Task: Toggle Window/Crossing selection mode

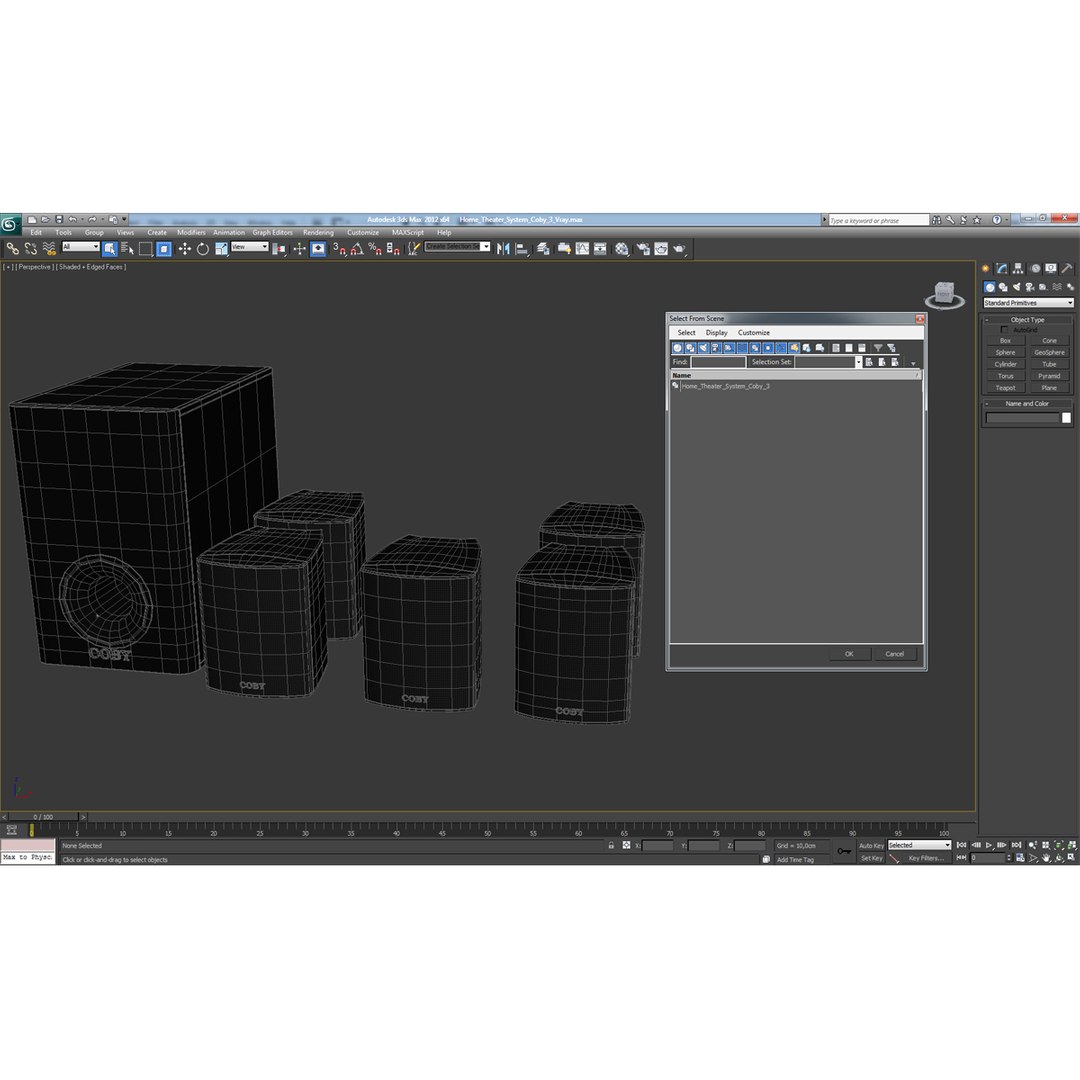Action: point(164,249)
